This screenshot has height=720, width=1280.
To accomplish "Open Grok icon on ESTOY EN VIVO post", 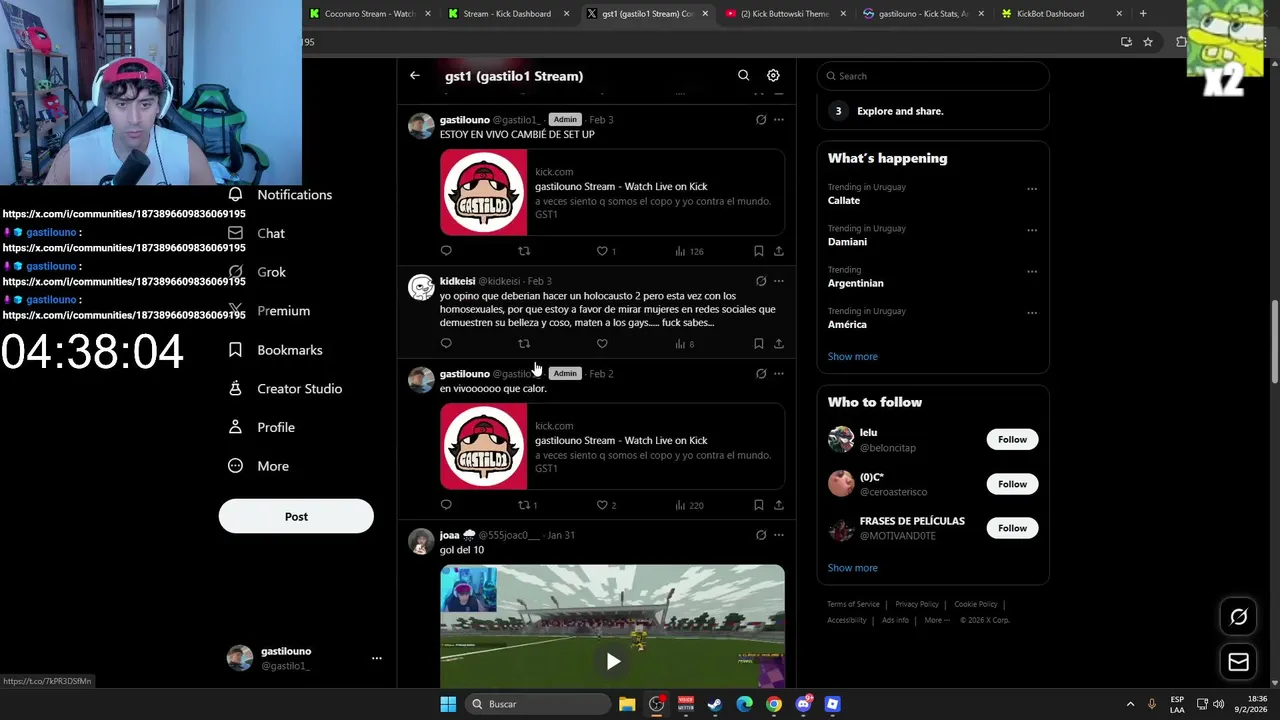I will click(x=761, y=120).
